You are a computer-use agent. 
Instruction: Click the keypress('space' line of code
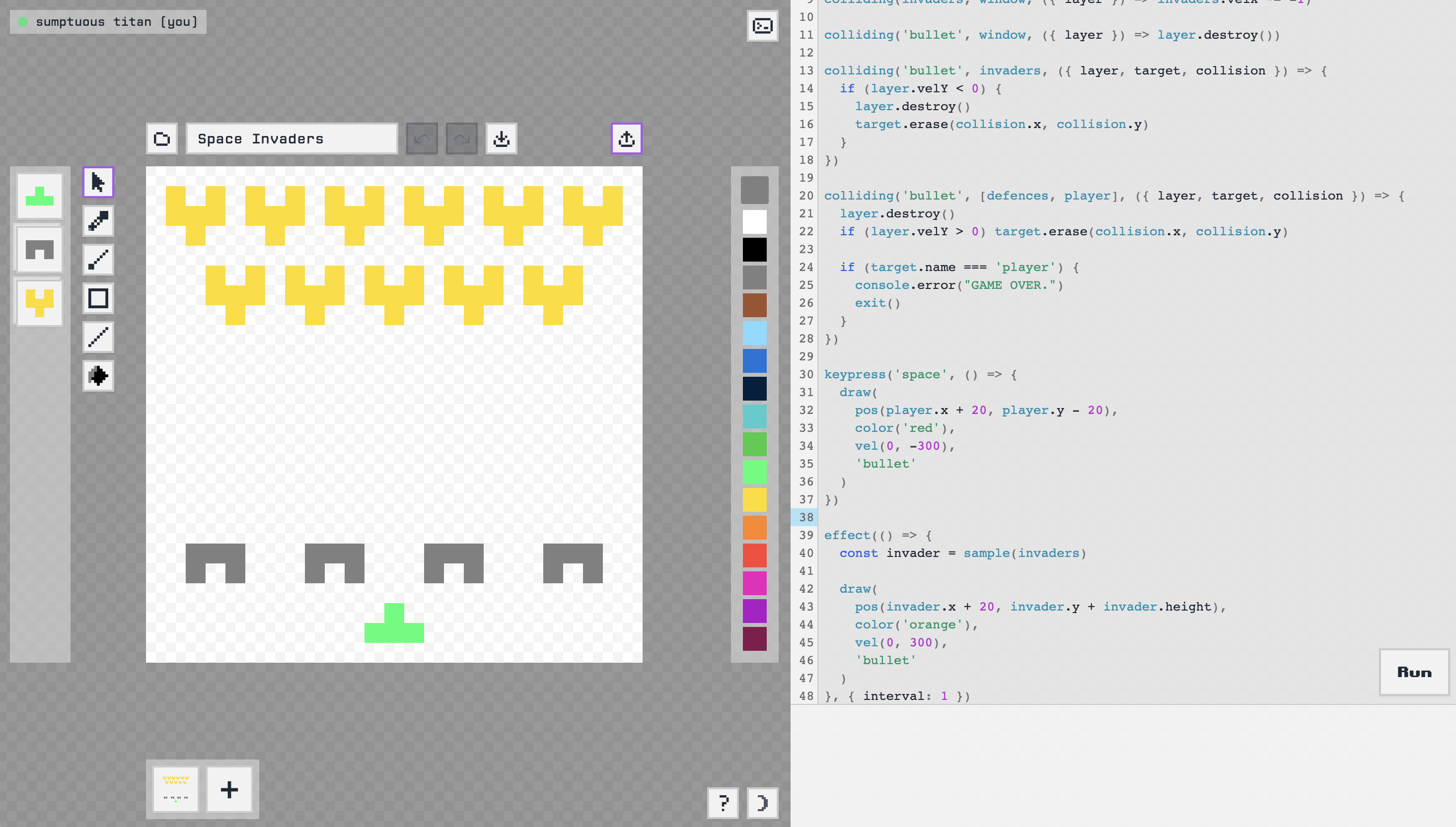[x=920, y=375]
